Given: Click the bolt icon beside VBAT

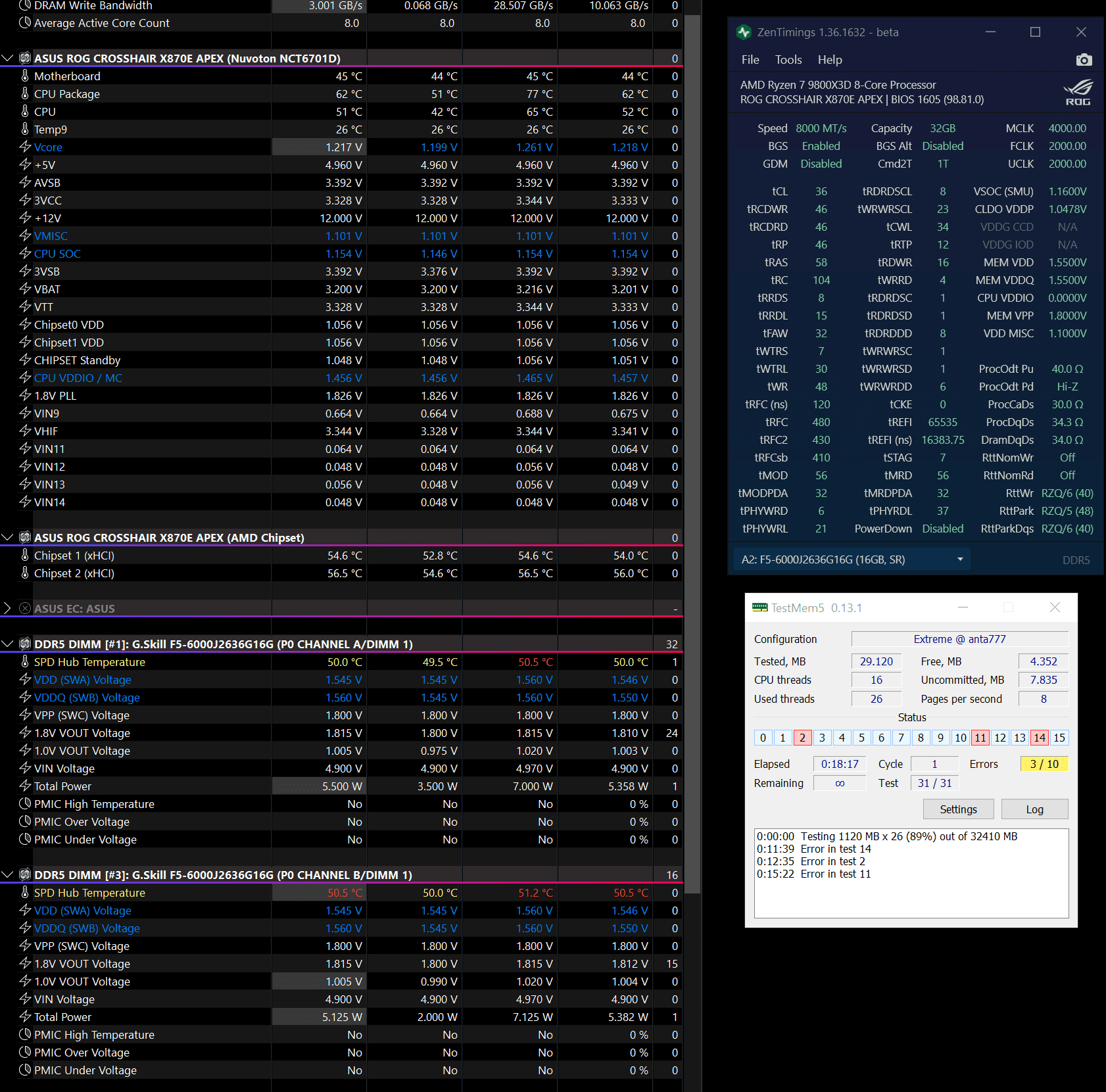Looking at the screenshot, I should (25, 289).
